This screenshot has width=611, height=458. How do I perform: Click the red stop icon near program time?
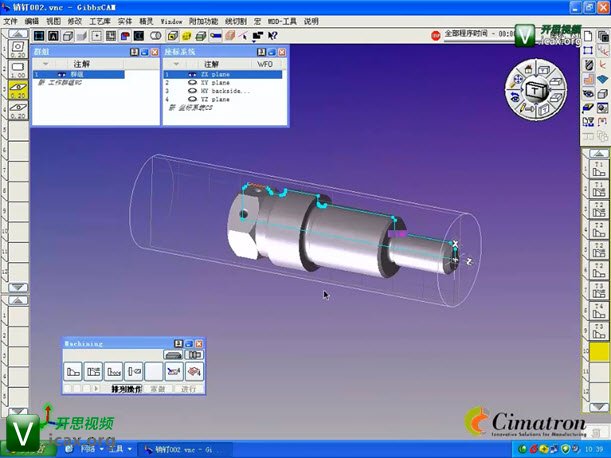(436, 36)
